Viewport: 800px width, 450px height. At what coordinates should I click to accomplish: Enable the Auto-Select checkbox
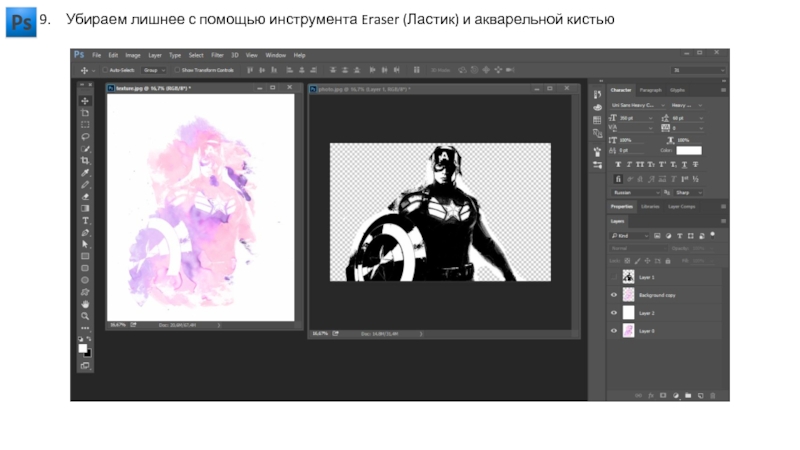click(x=106, y=70)
